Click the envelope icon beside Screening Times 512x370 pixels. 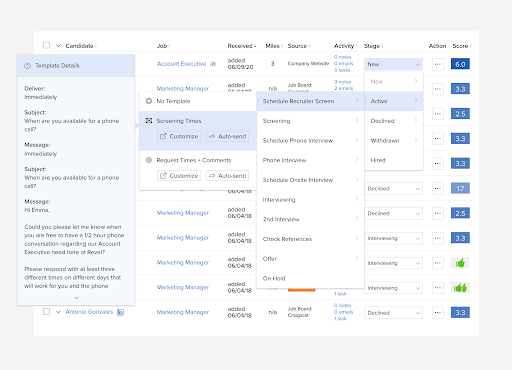point(149,121)
